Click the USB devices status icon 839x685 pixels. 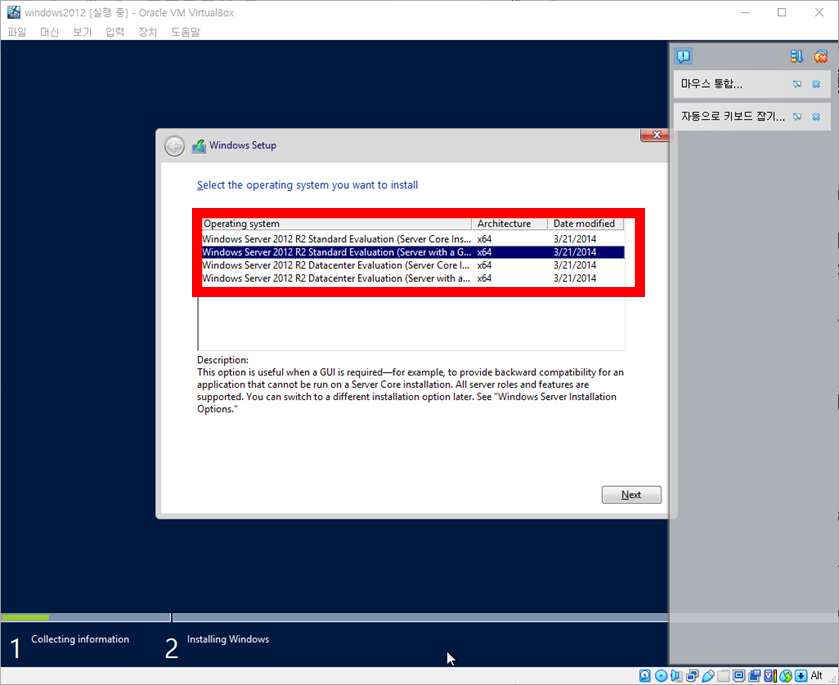tap(708, 675)
